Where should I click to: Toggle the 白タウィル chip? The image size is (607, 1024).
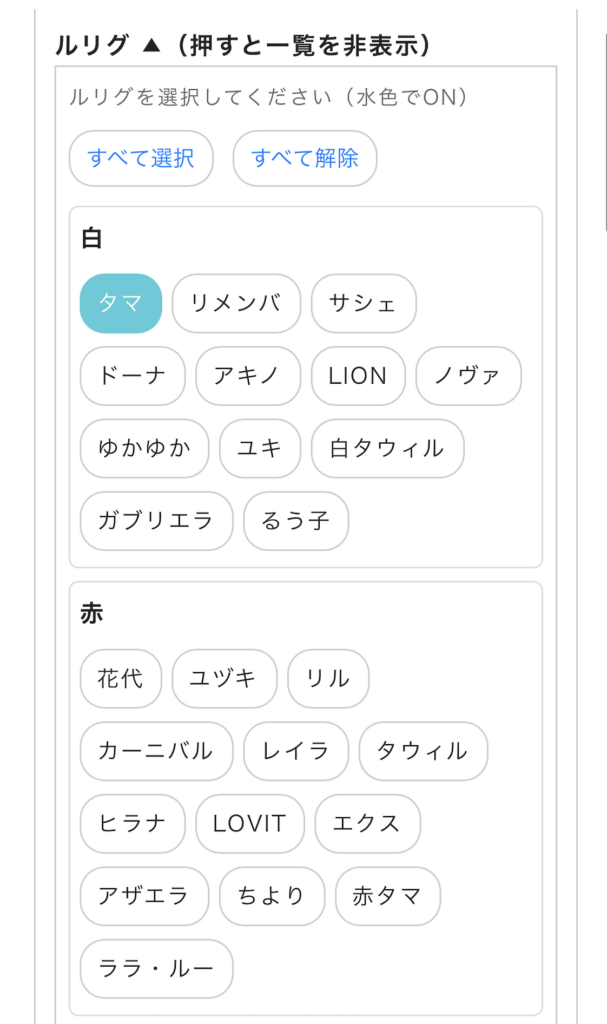point(387,448)
